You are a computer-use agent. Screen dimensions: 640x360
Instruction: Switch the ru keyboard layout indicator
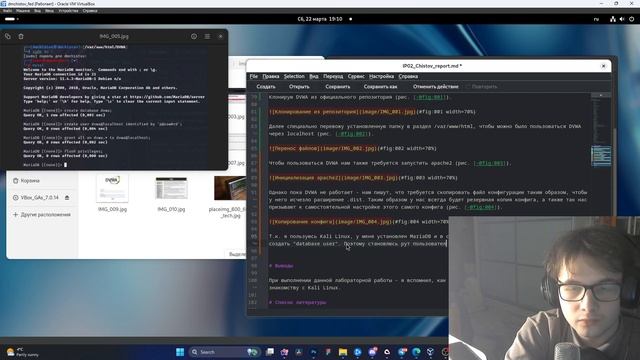click(x=596, y=19)
